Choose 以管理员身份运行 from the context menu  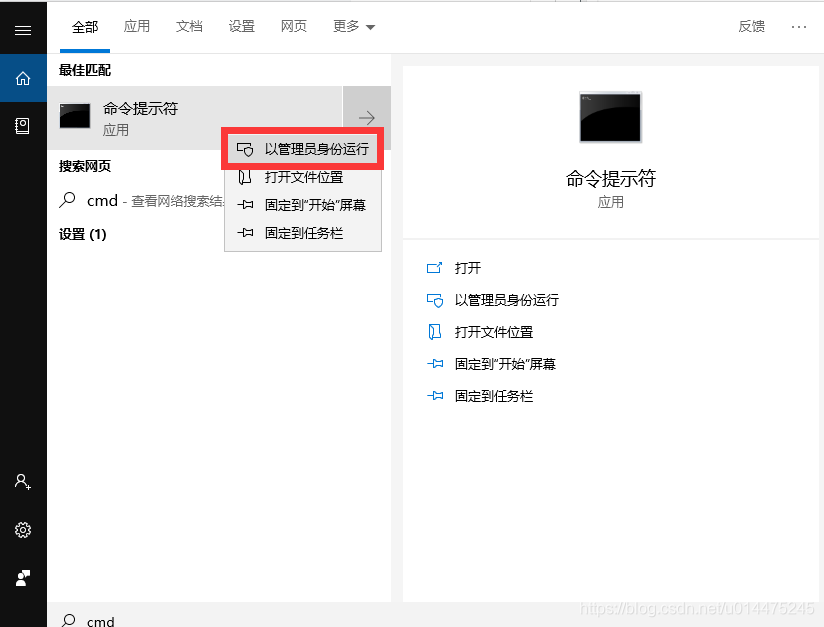point(303,149)
